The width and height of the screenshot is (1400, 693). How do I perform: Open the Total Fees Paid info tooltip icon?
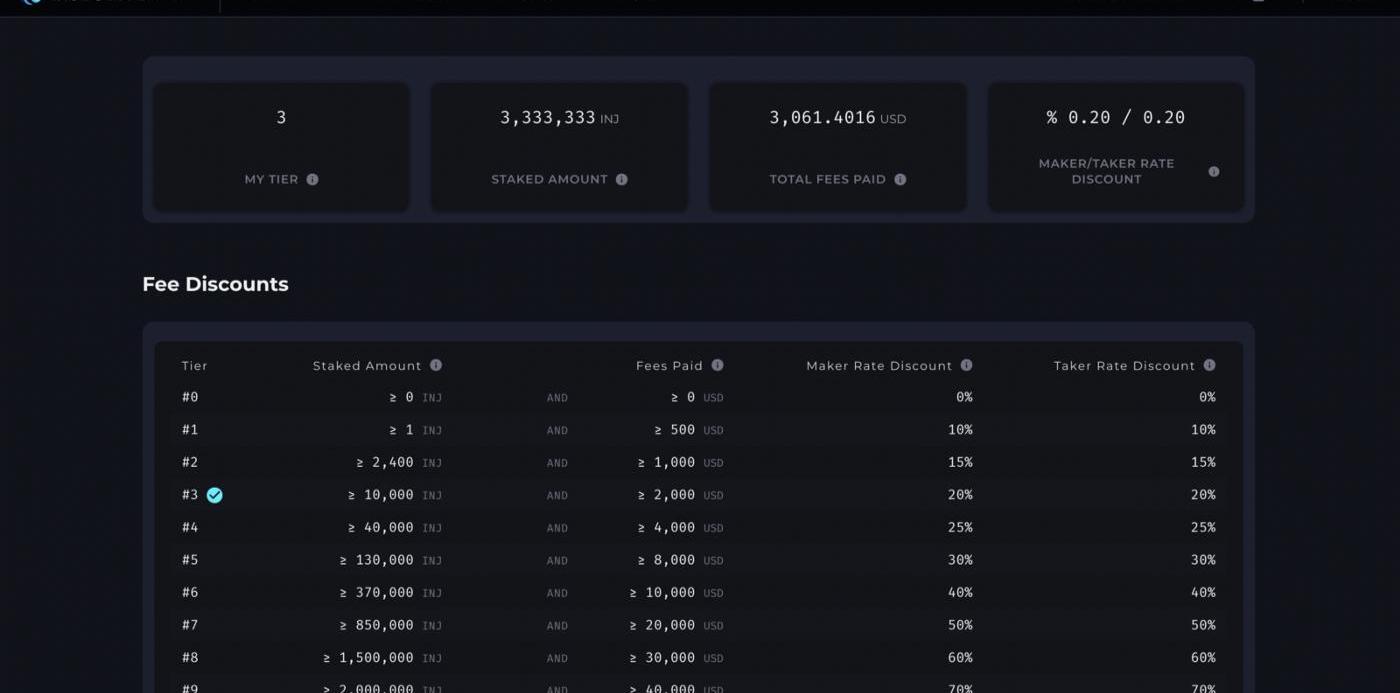tap(900, 179)
